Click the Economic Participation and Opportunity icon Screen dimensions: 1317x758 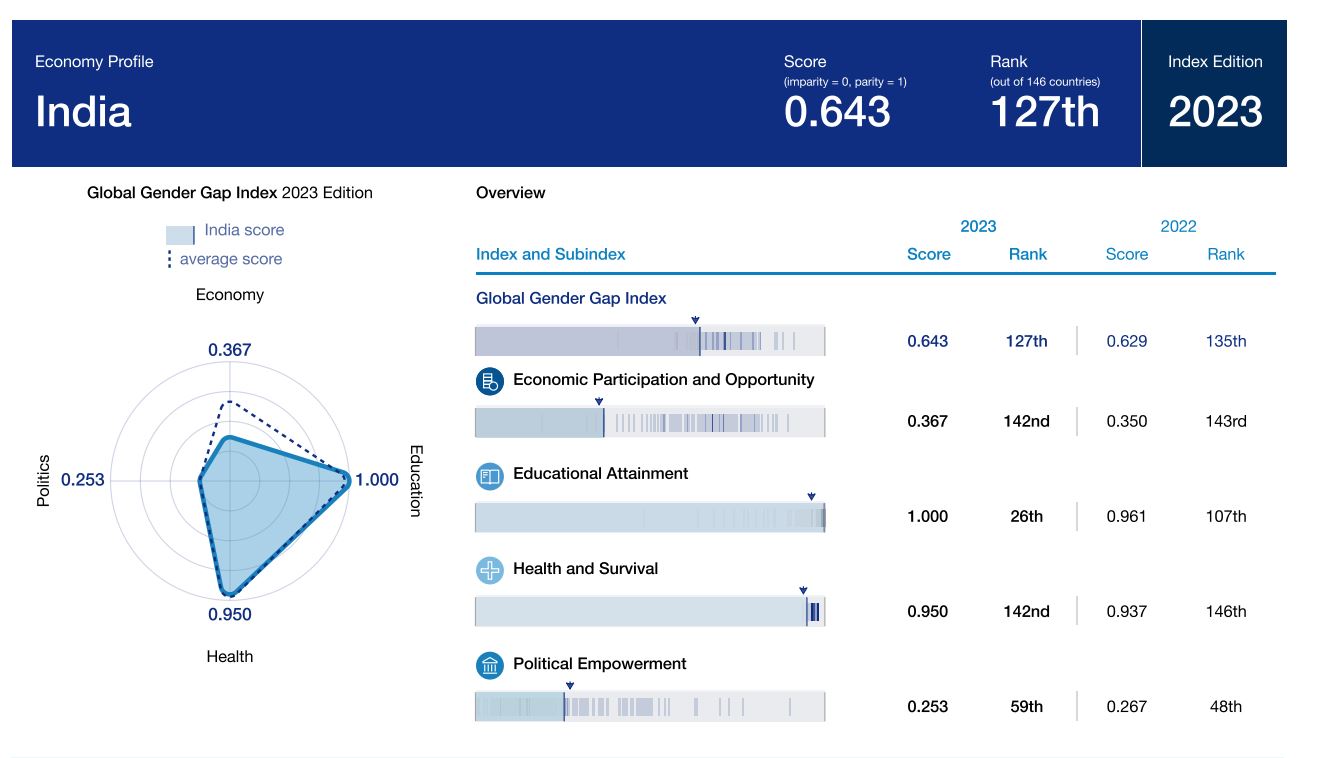pos(489,381)
